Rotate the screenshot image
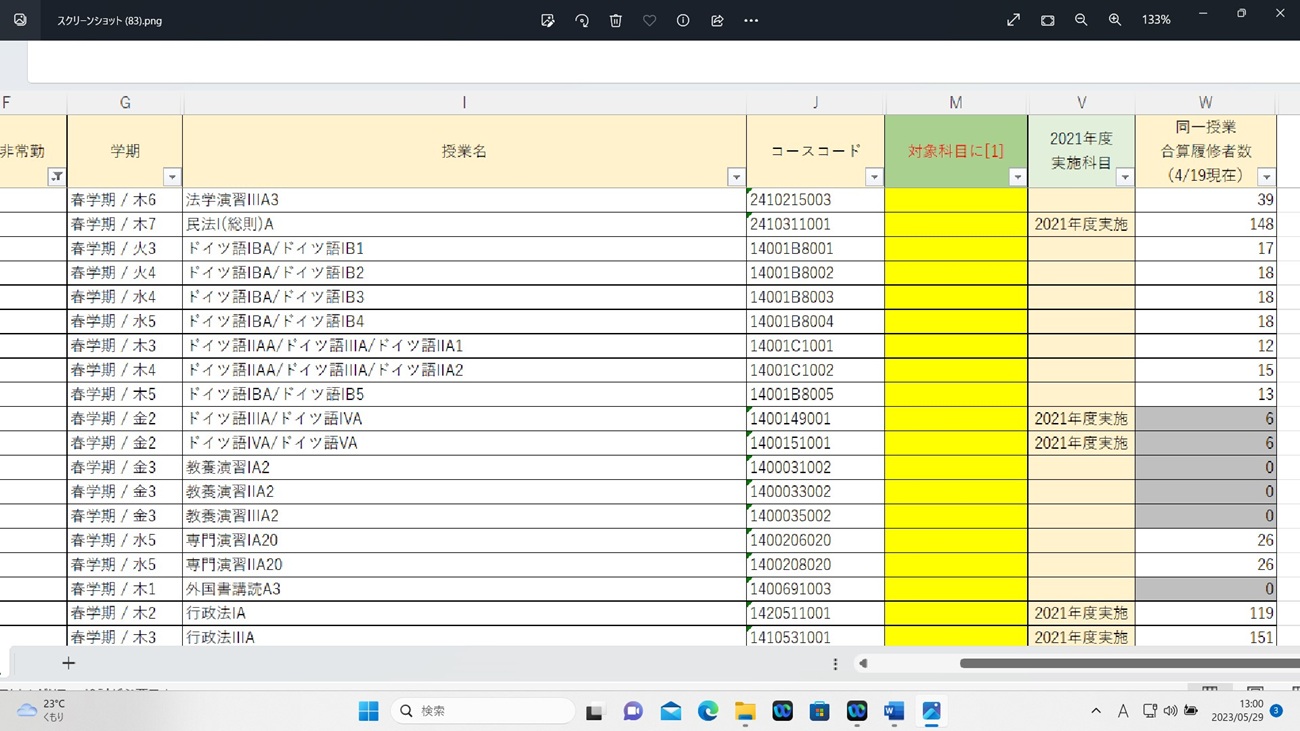The image size is (1300, 731). (582, 20)
